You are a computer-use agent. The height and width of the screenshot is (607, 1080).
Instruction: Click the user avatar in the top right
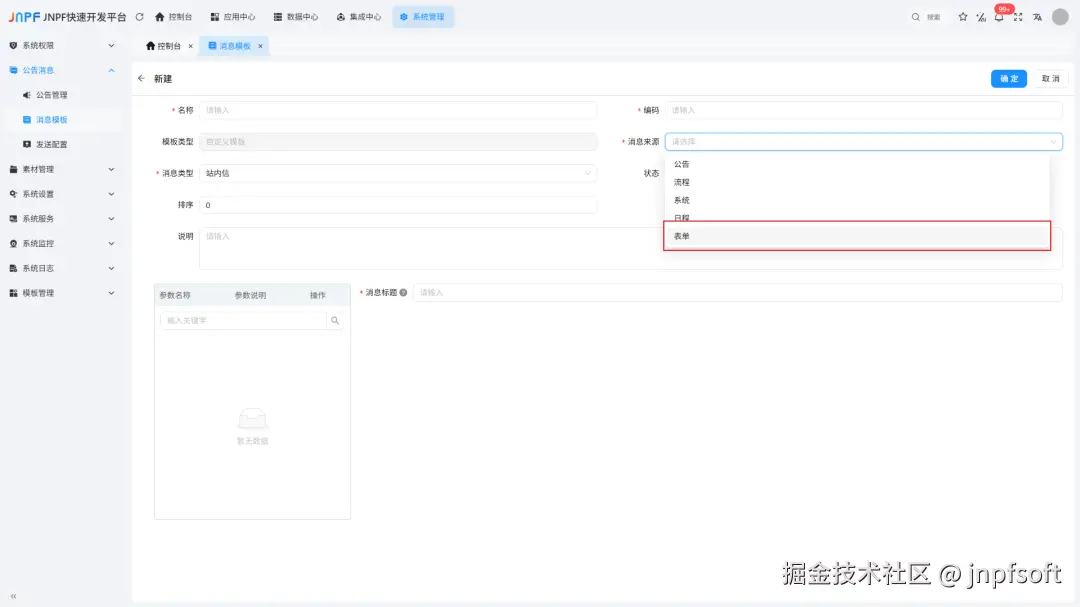tap(1061, 17)
